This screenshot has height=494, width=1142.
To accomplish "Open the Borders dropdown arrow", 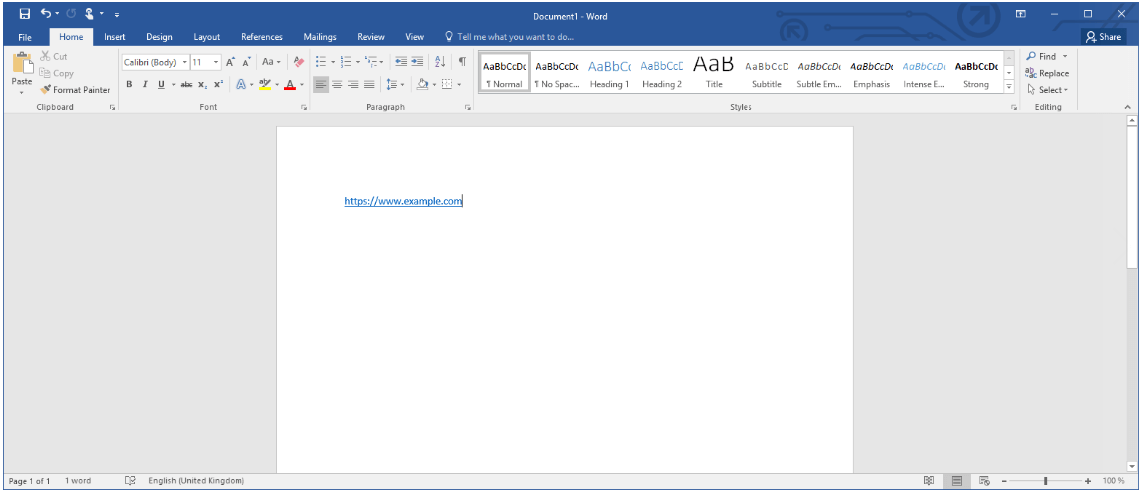I will click(460, 85).
